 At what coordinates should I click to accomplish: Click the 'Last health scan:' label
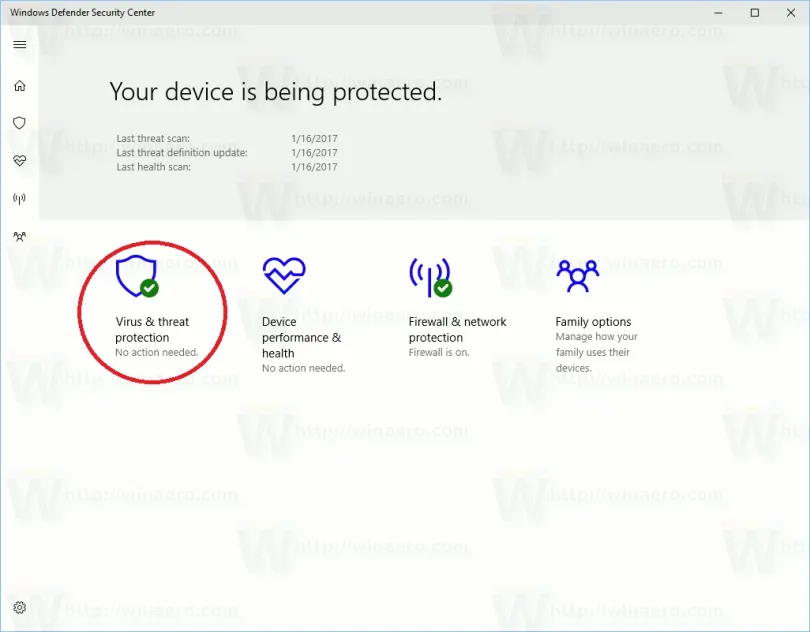[153, 167]
